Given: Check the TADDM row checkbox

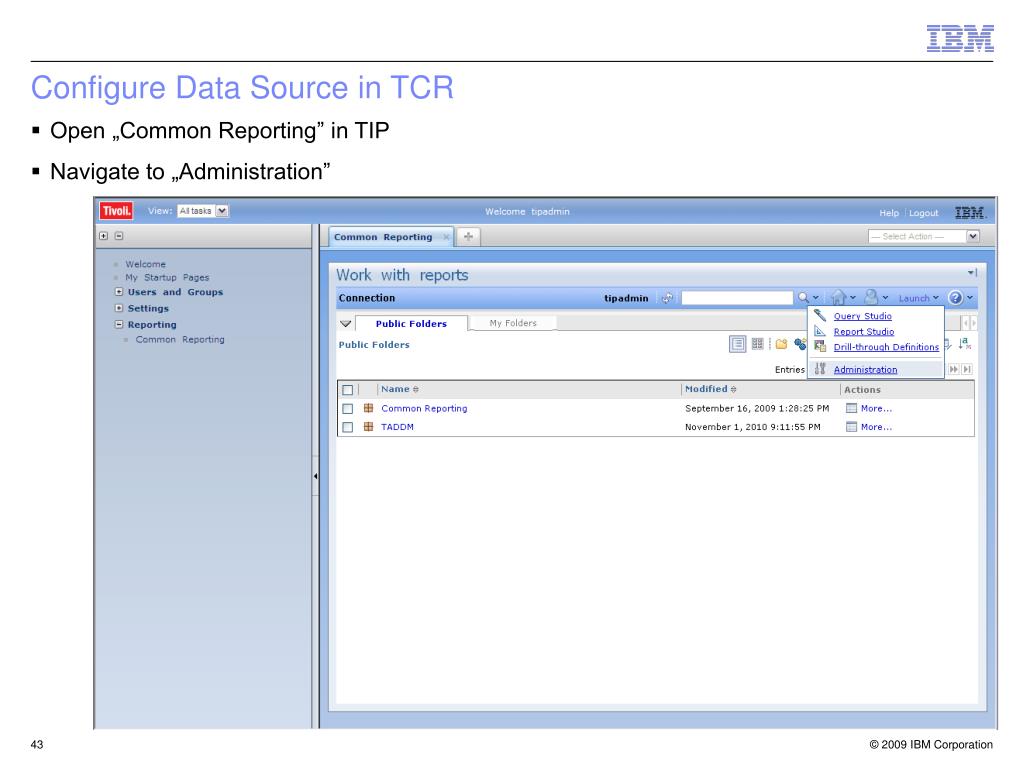Looking at the screenshot, I should (x=347, y=427).
